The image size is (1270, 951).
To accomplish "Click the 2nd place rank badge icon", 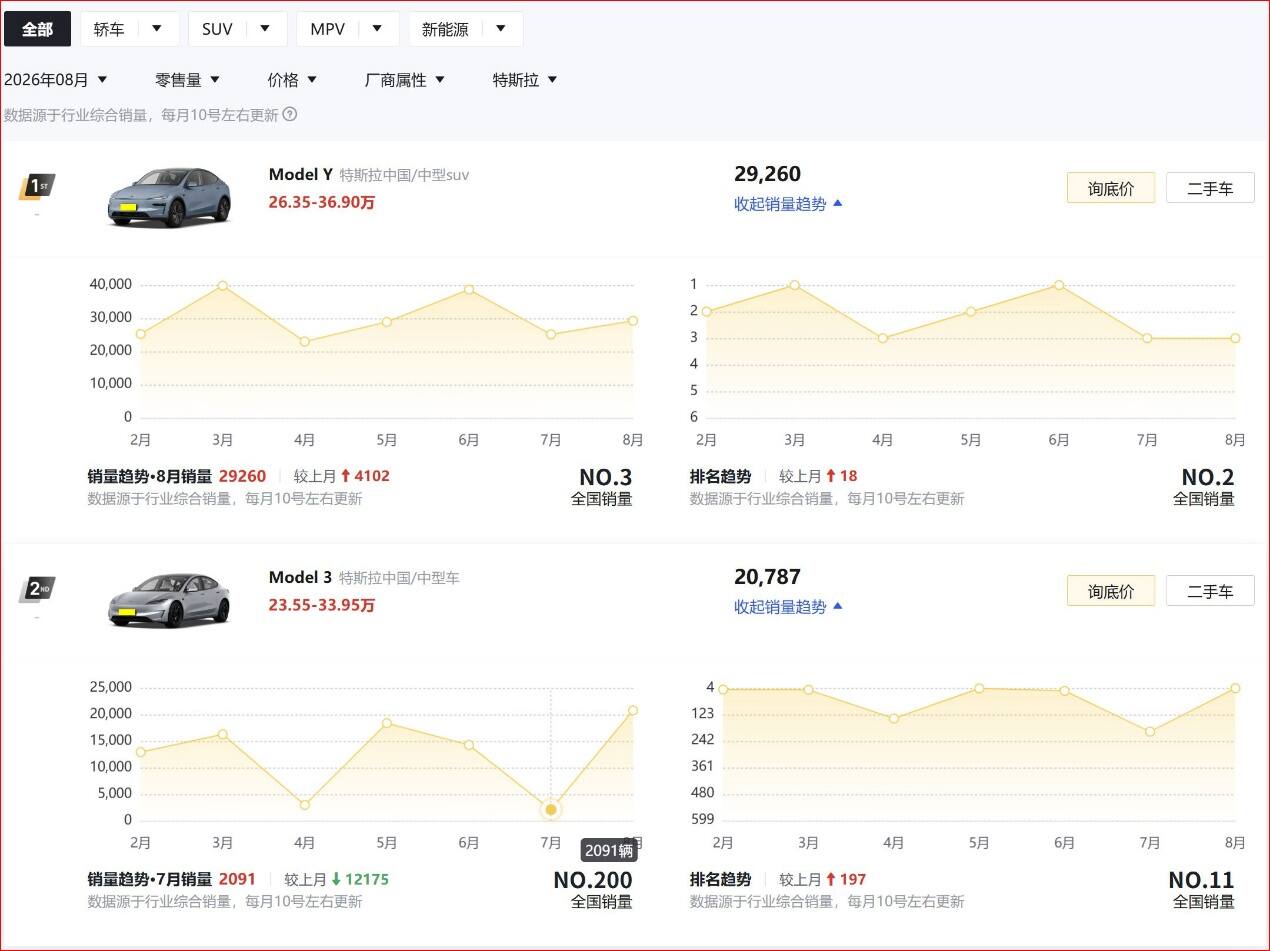I will (x=37, y=590).
